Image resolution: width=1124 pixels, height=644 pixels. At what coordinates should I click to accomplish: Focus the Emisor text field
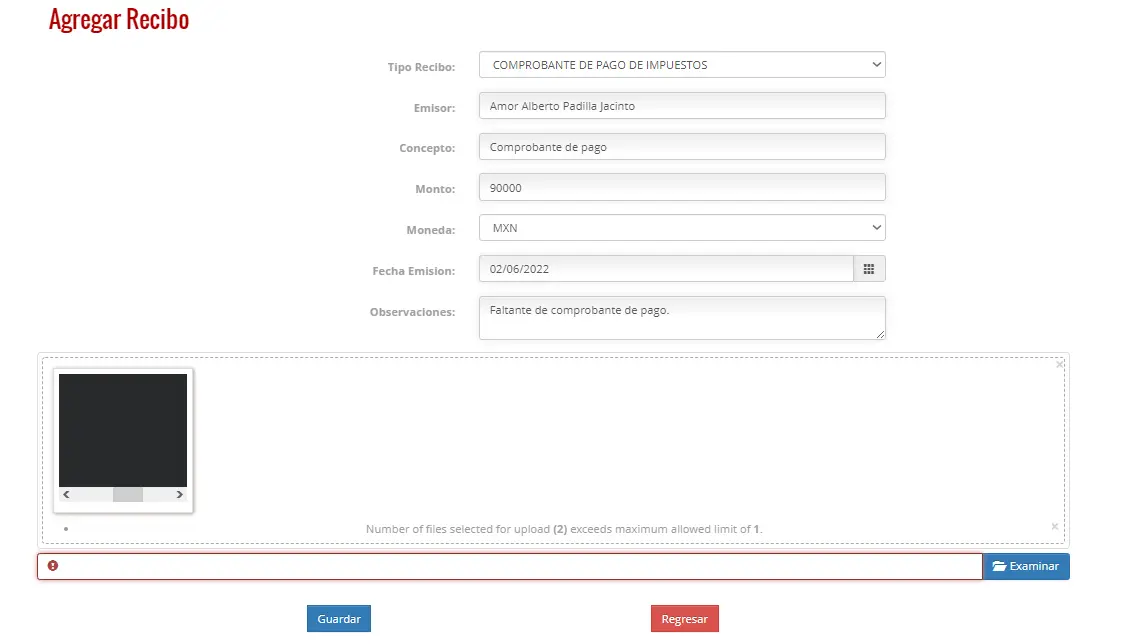pos(682,105)
